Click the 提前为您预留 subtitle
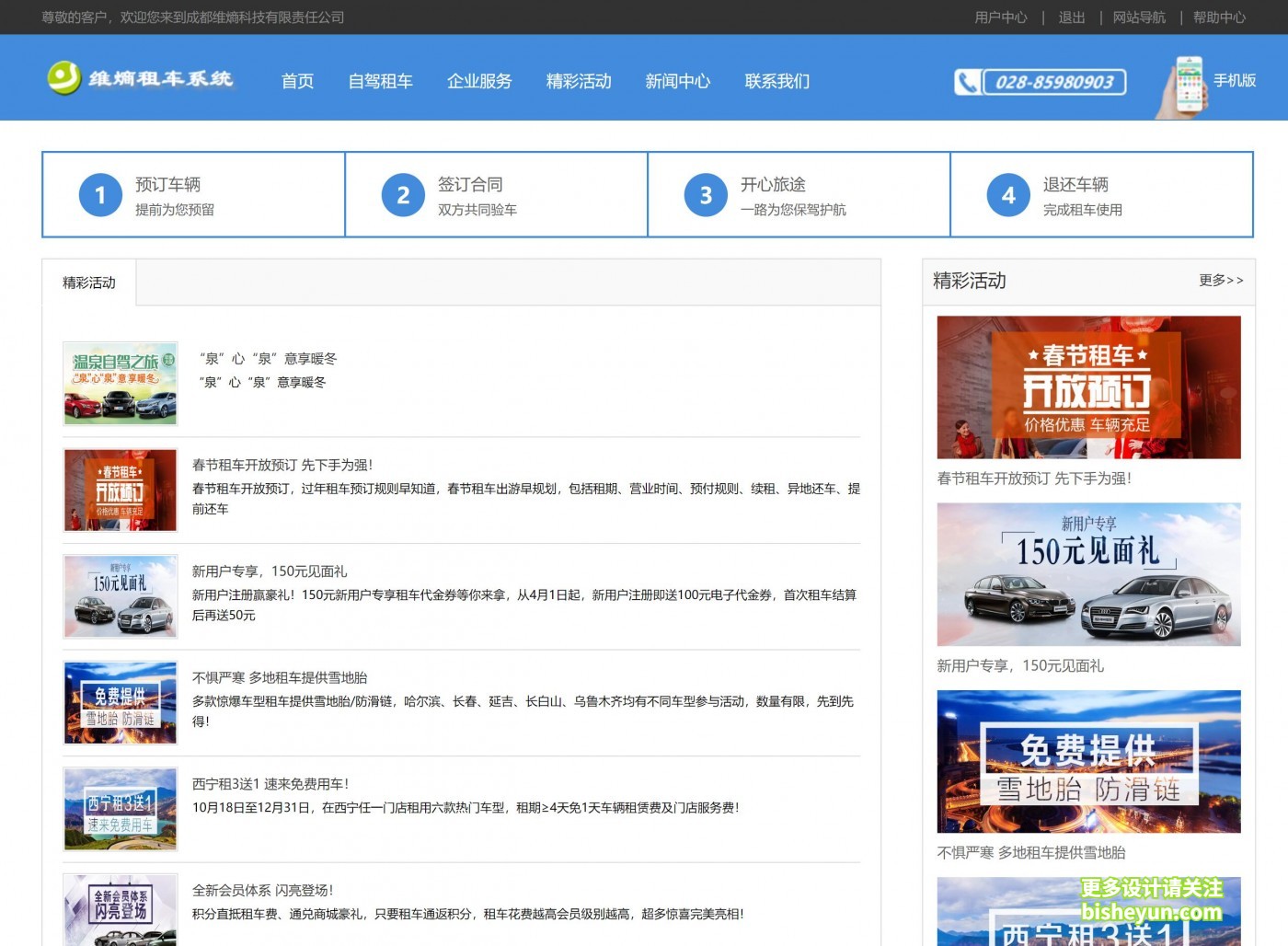Viewport: 1288px width, 946px height. click(175, 210)
